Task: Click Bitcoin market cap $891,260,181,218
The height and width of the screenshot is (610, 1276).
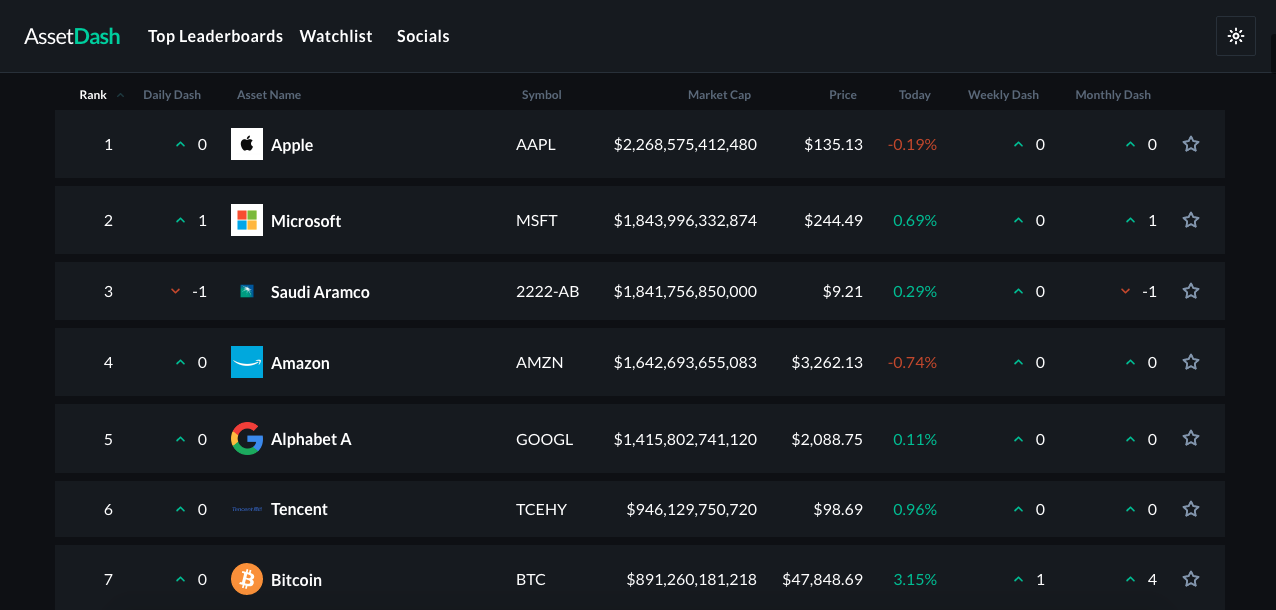Action: click(x=692, y=579)
